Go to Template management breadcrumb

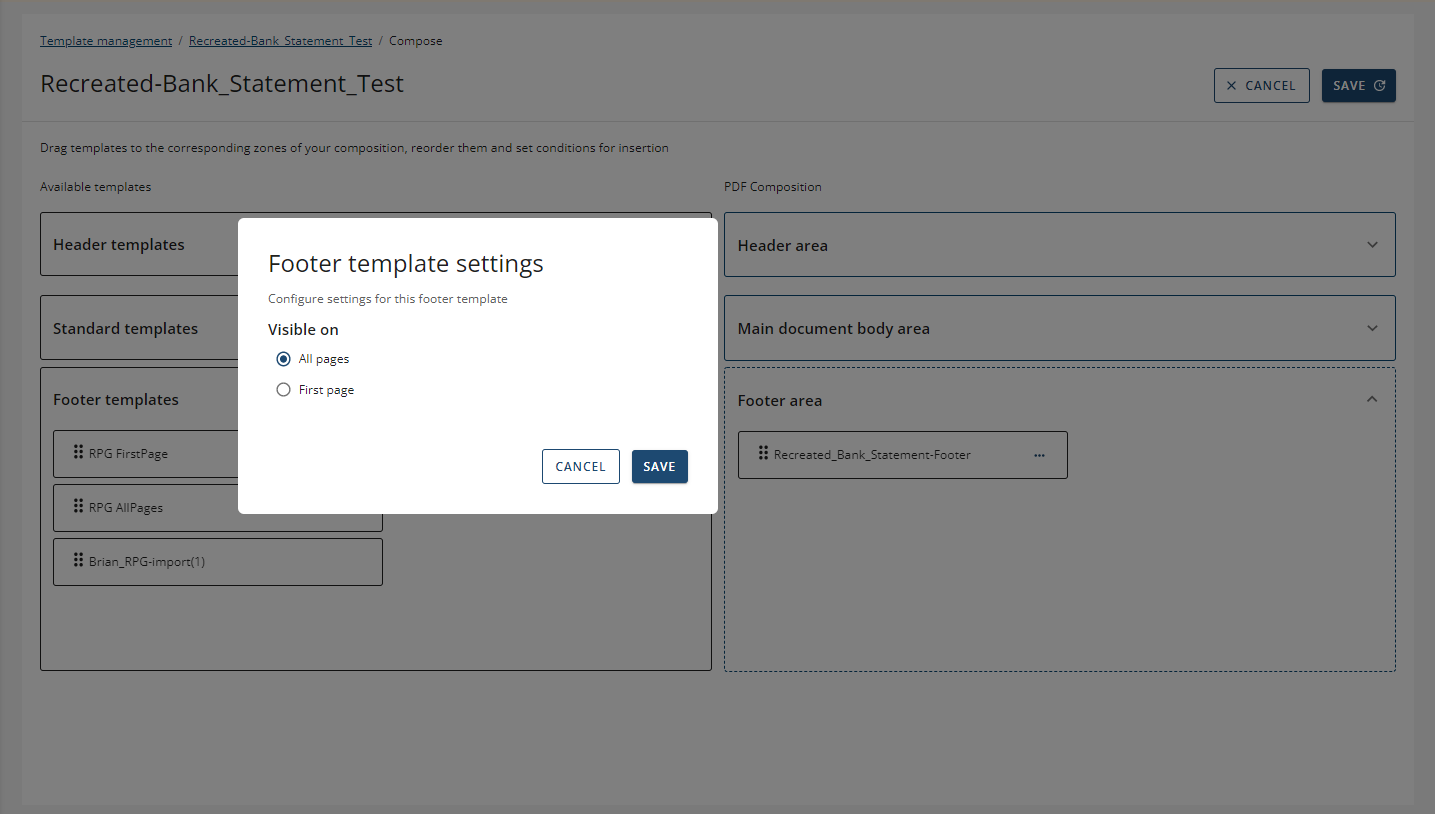[106, 41]
